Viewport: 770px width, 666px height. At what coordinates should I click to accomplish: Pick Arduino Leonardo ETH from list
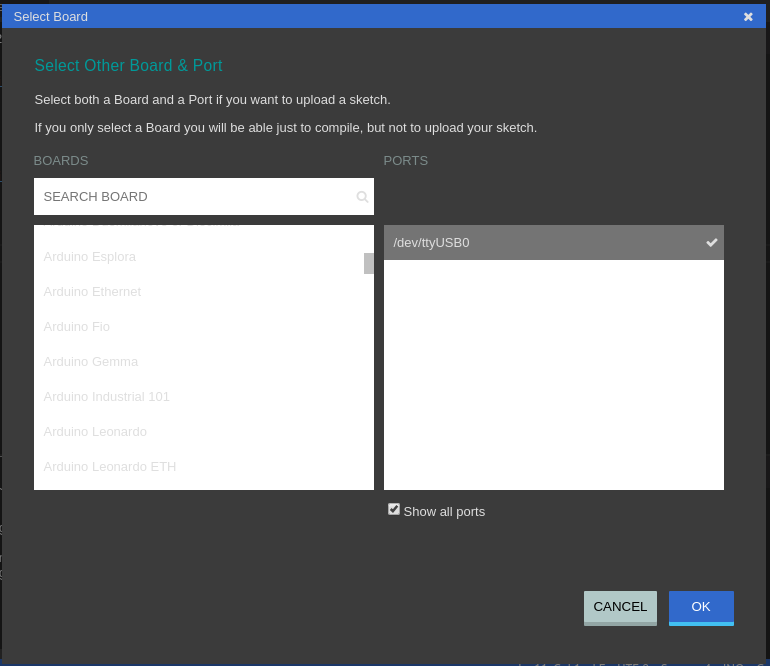110,467
